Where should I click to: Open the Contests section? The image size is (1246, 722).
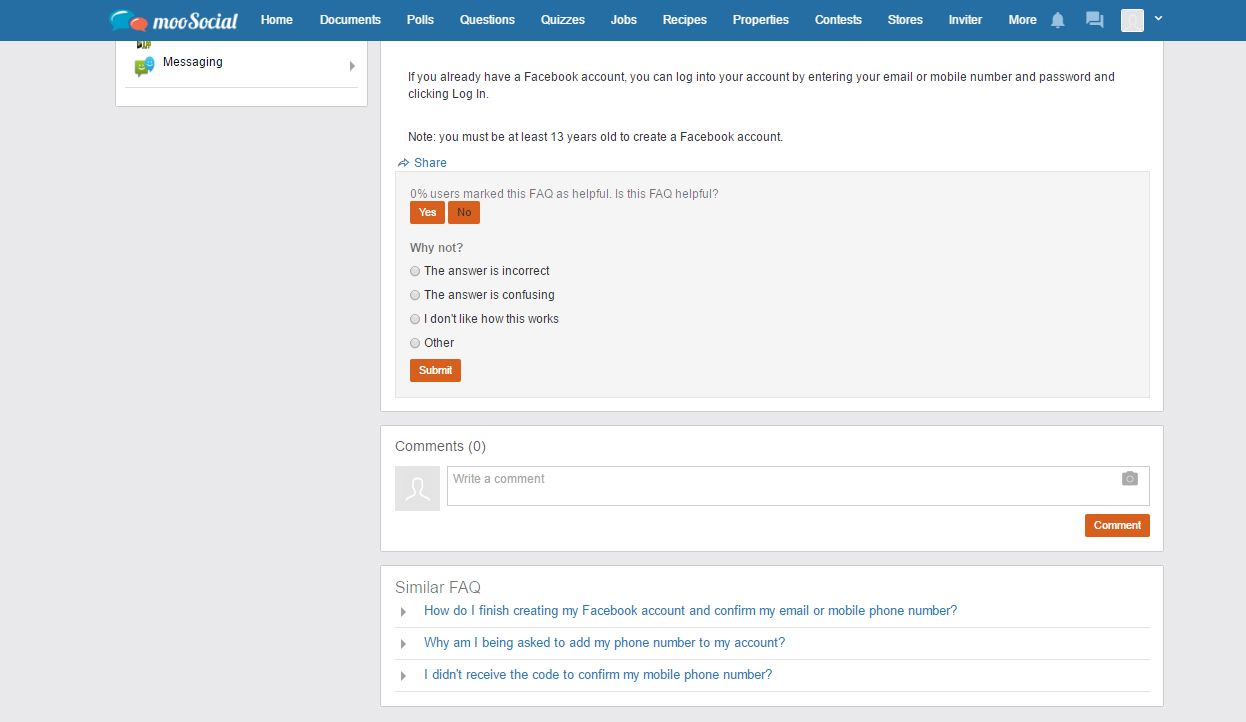tap(838, 20)
